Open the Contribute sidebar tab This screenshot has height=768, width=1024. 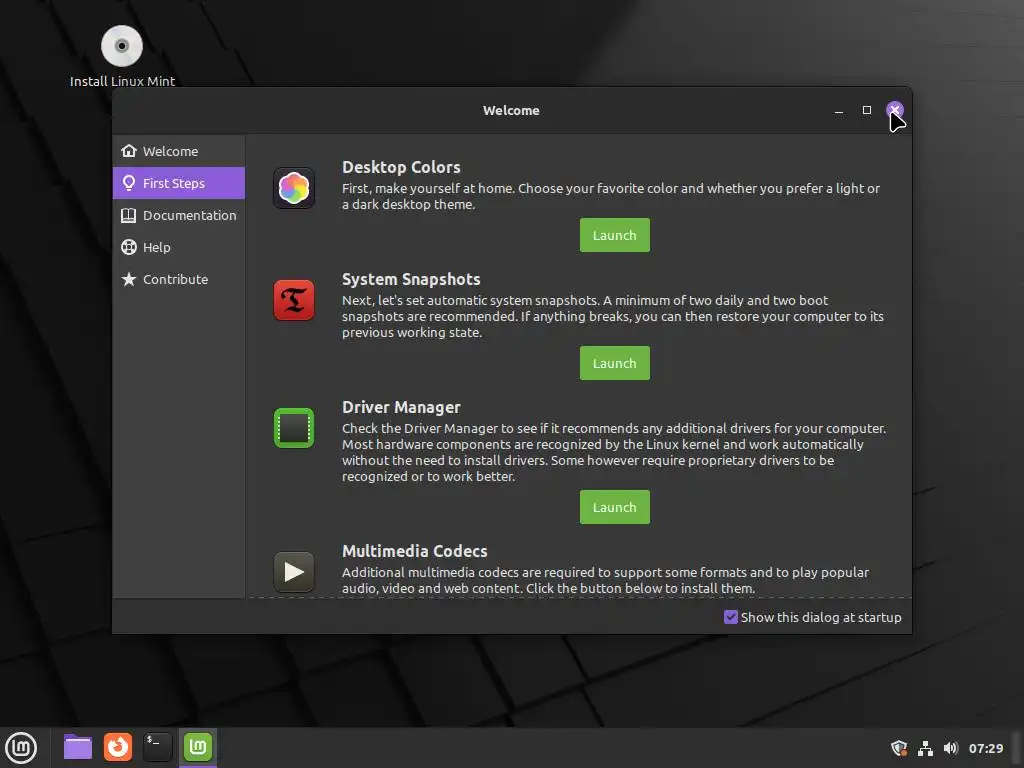point(179,279)
